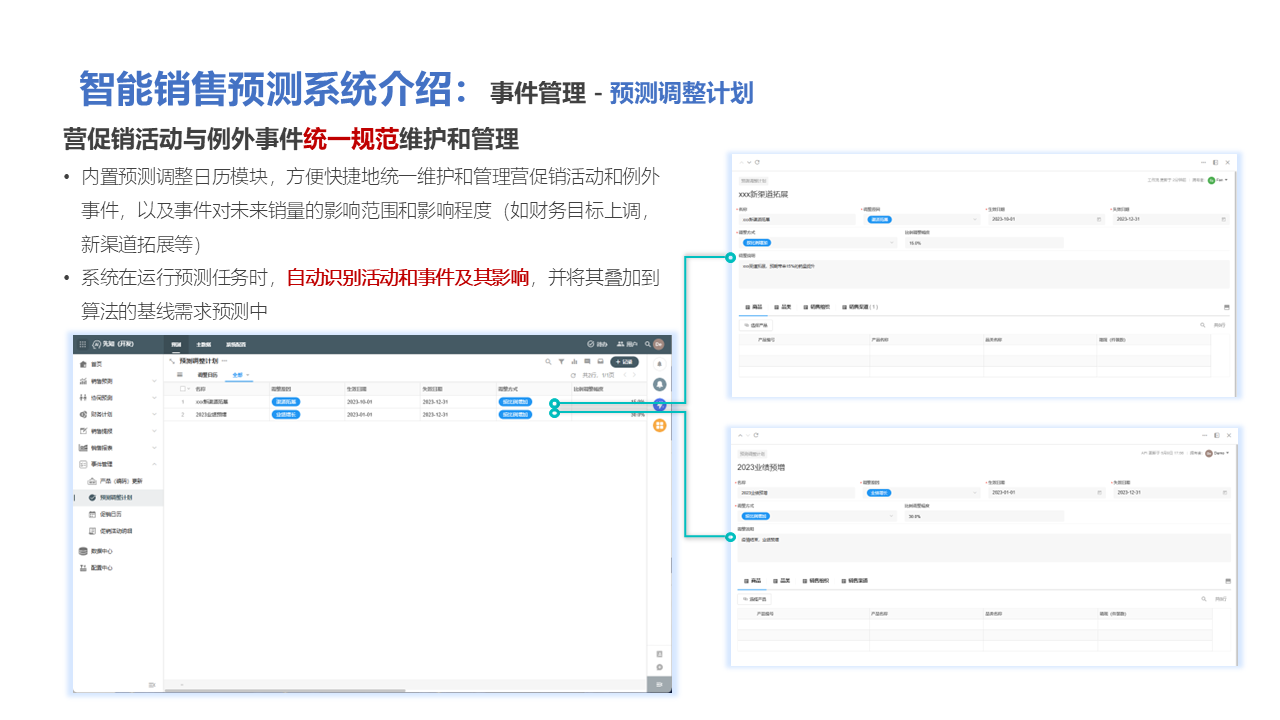Screen dimensions: 1280x720
Task: Click select-products button in xxx新渠道拓展 window
Action: tap(755, 325)
